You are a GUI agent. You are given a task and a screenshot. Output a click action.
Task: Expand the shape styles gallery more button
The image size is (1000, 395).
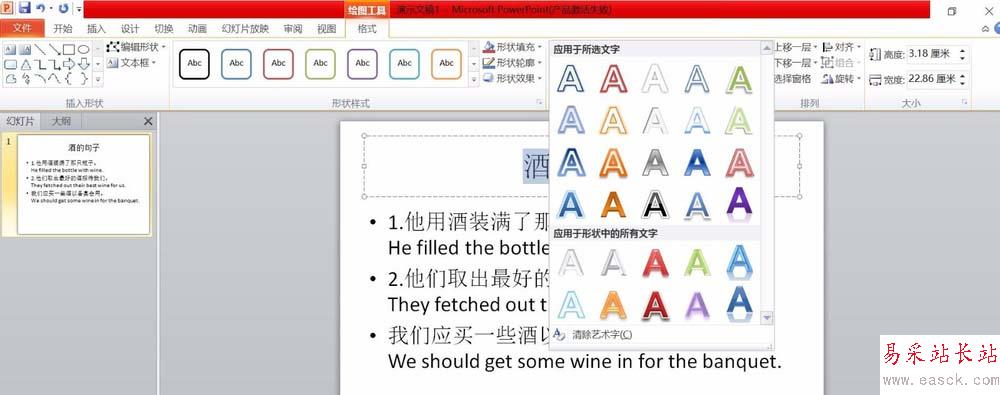pyautogui.click(x=474, y=79)
